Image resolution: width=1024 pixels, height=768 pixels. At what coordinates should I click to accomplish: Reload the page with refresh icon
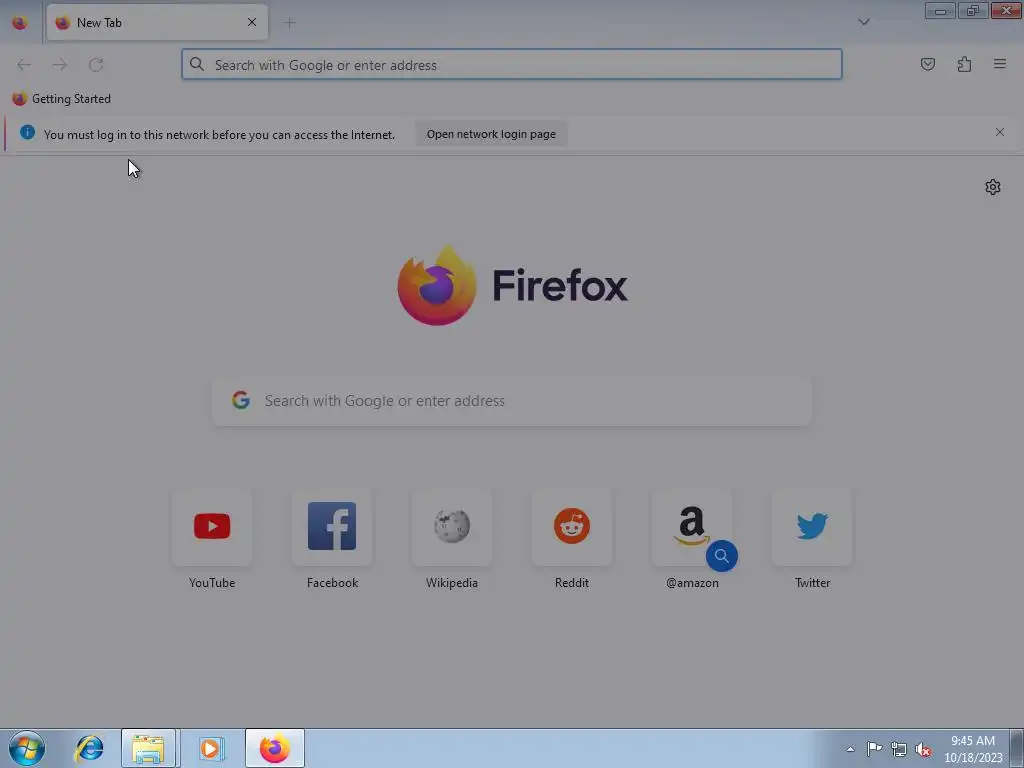pos(96,65)
